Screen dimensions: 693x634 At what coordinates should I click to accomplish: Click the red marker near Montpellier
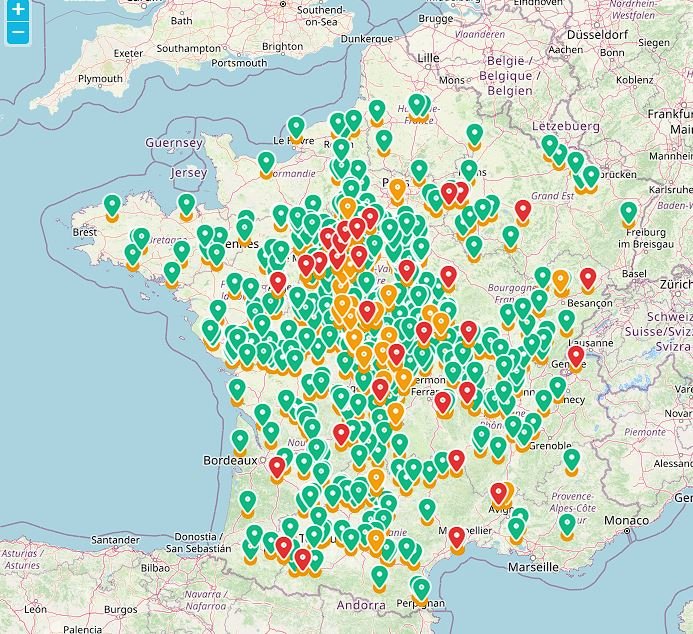click(x=457, y=536)
